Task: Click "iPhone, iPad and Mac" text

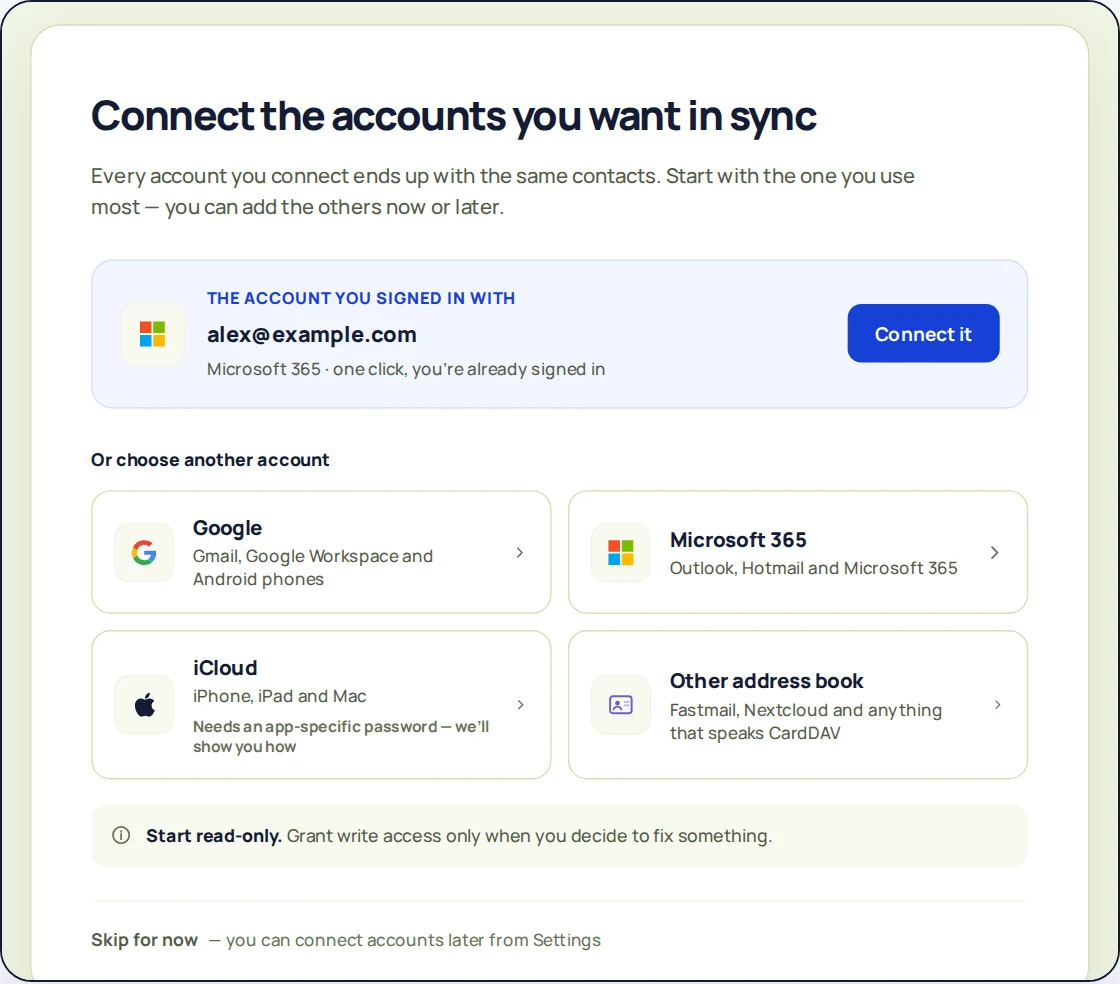Action: coord(279,696)
